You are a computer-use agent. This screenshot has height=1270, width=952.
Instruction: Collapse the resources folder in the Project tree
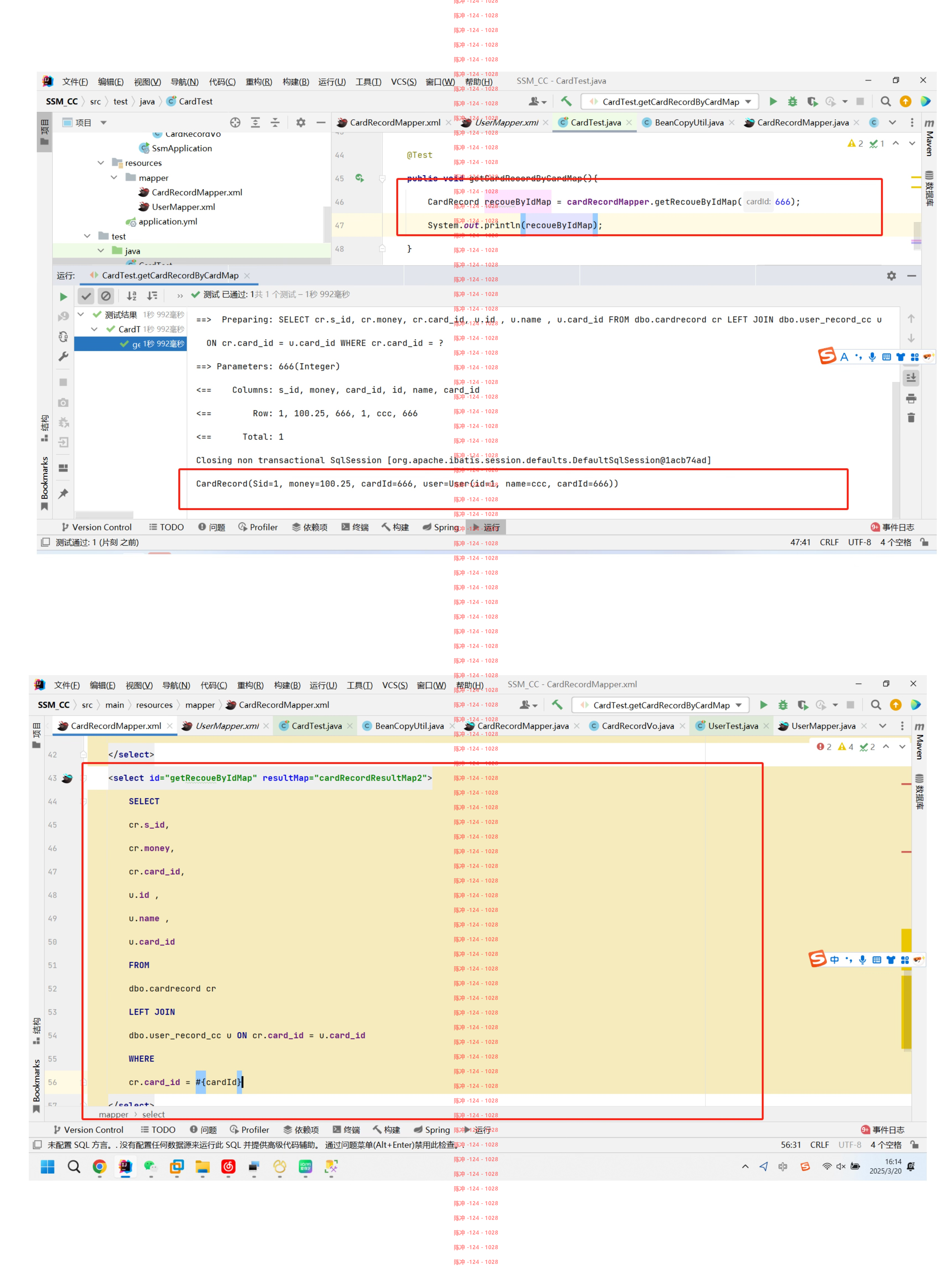point(101,163)
